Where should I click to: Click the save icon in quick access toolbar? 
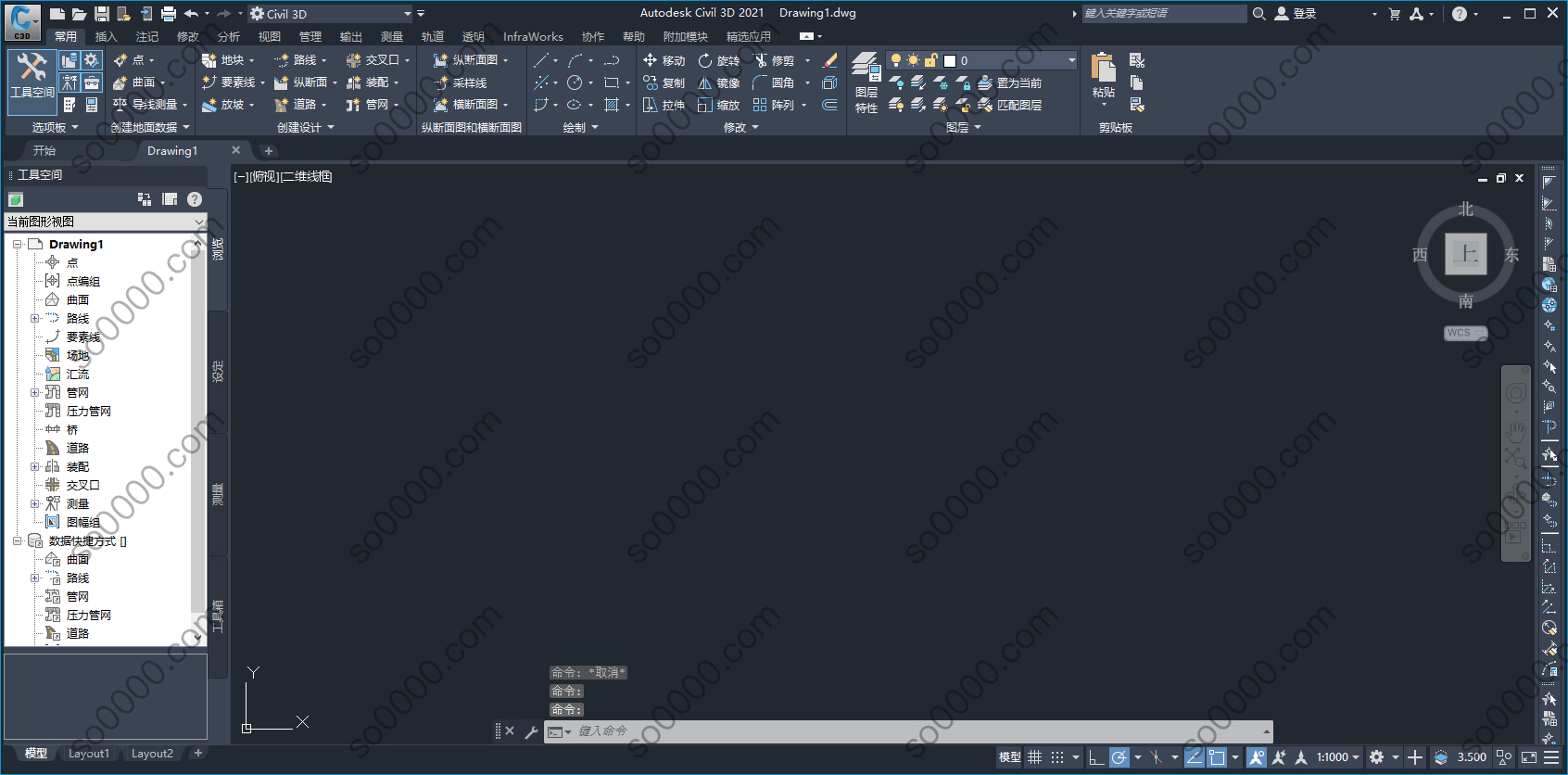tap(102, 14)
